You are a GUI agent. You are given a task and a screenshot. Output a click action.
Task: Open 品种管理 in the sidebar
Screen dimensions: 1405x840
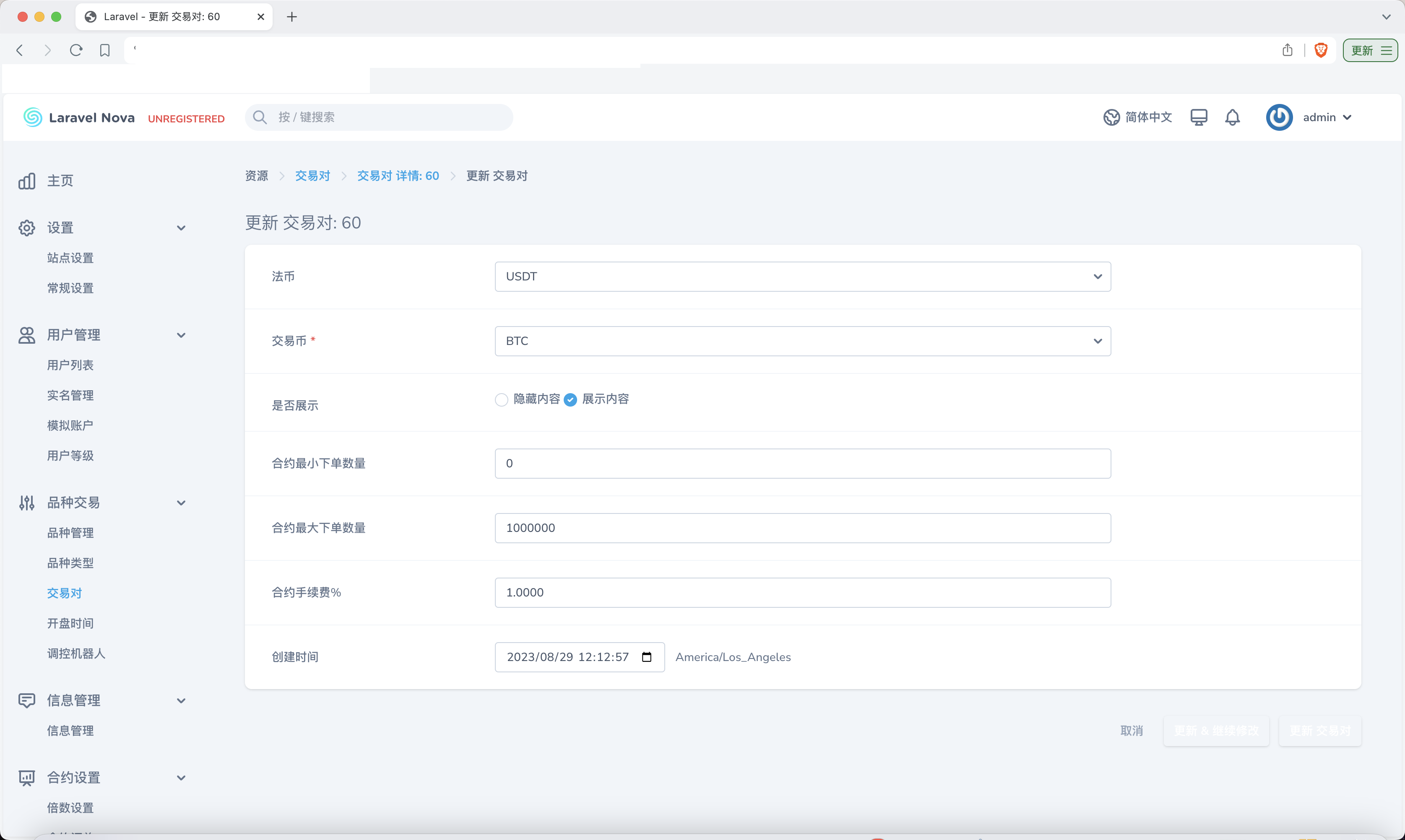(x=70, y=533)
